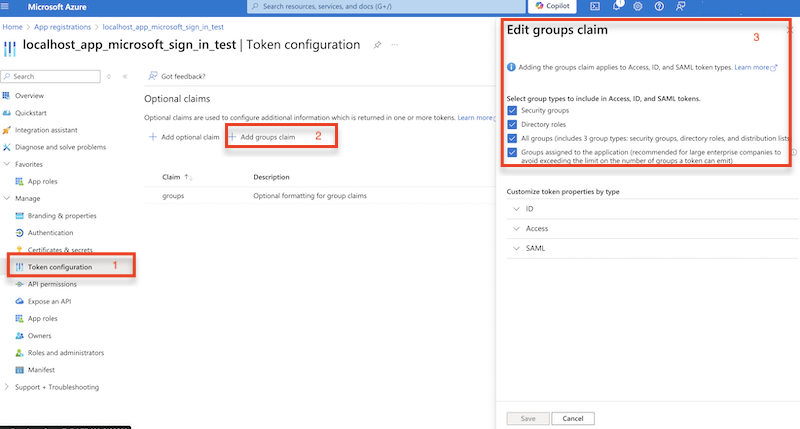This screenshot has width=800, height=429.
Task: Focus the sidebar Search box
Action: (x=51, y=77)
